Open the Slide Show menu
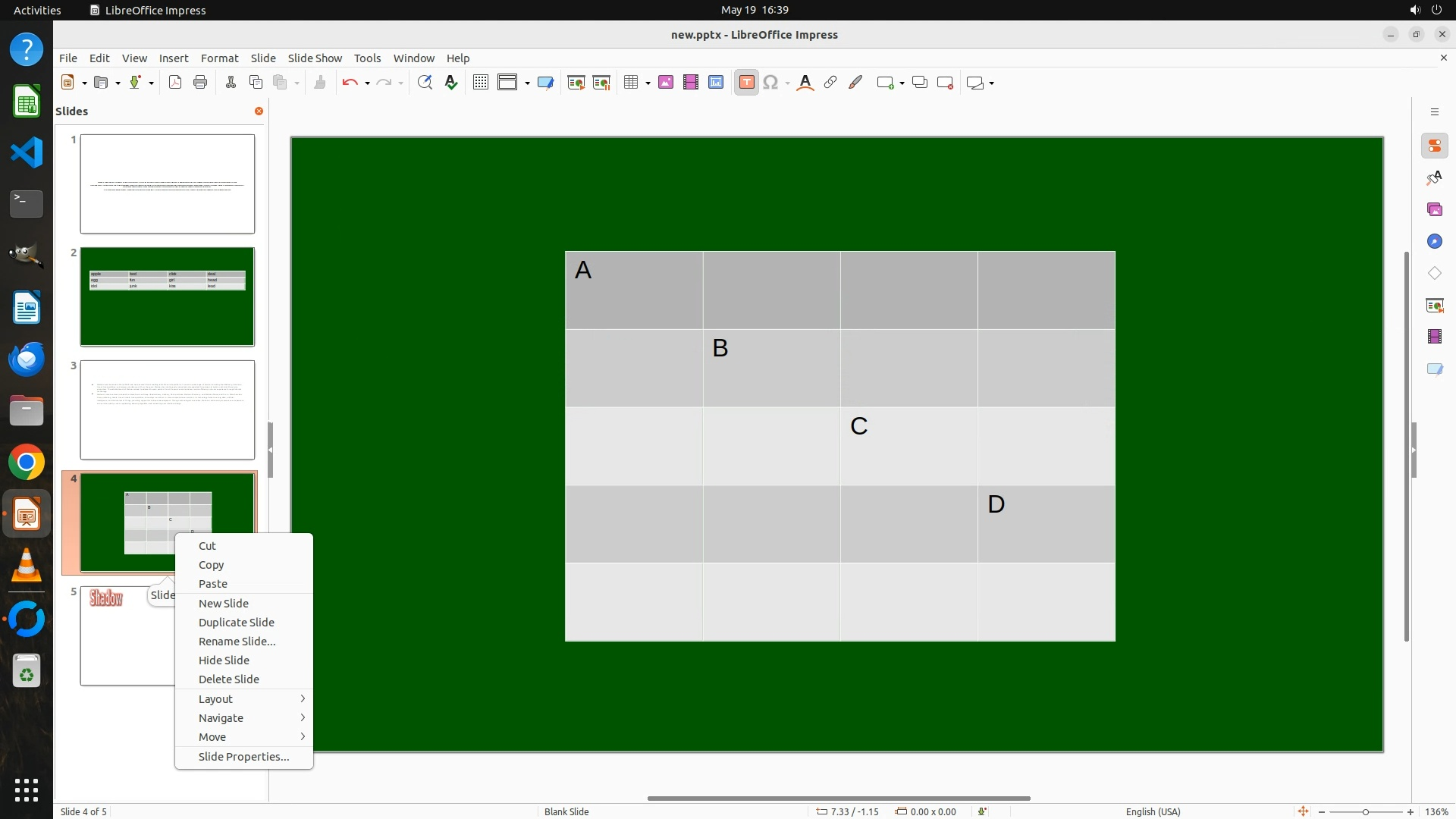This screenshot has height=819, width=1456. (315, 58)
